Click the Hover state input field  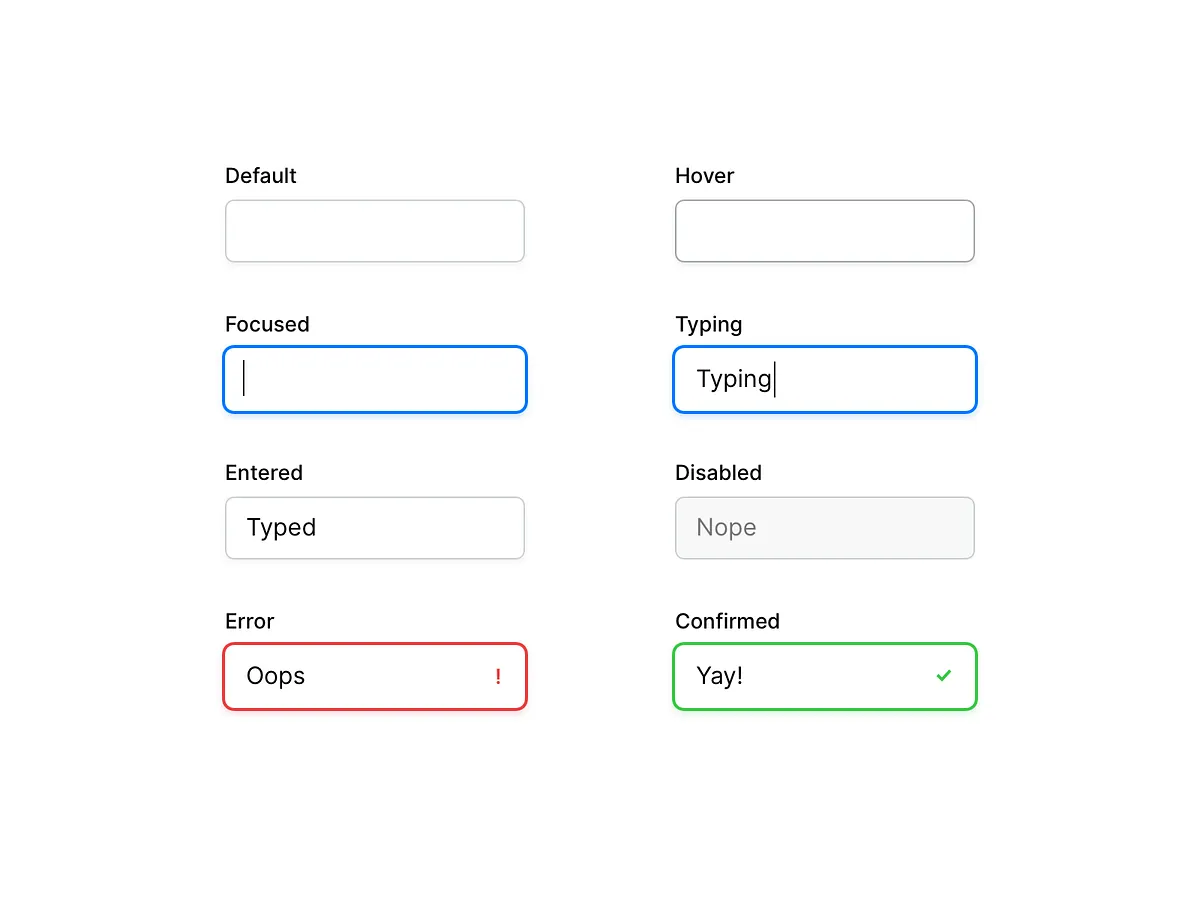click(x=825, y=231)
